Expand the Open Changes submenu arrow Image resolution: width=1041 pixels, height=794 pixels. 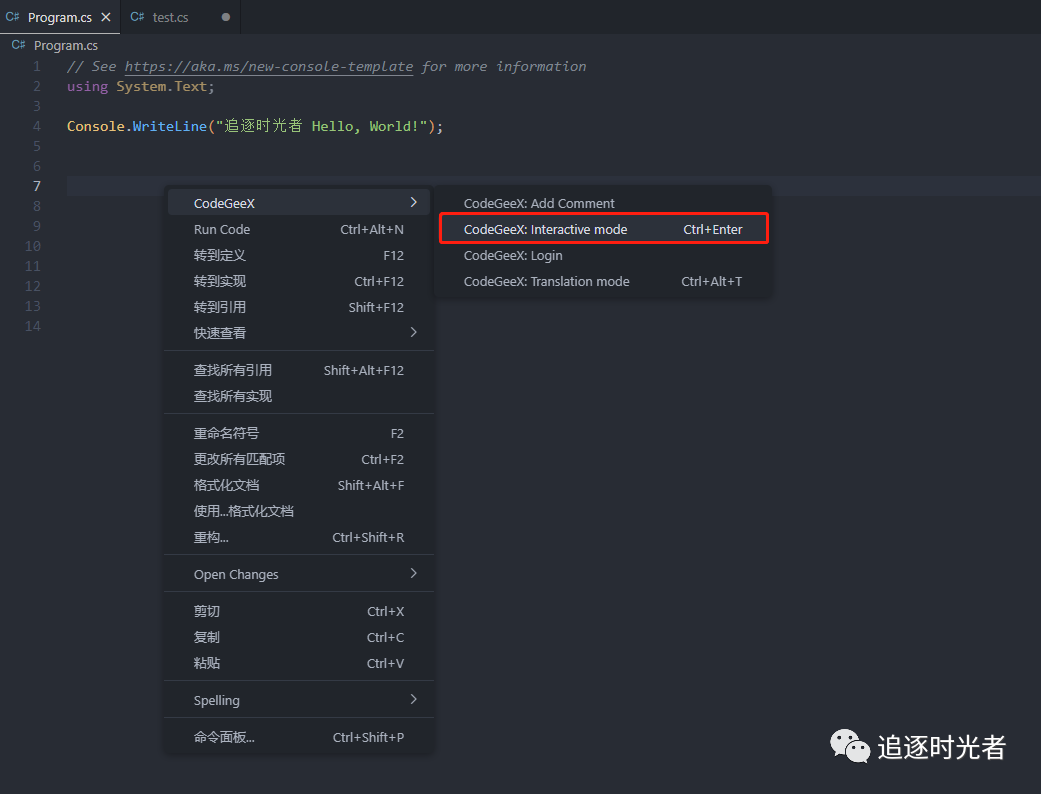tap(414, 573)
